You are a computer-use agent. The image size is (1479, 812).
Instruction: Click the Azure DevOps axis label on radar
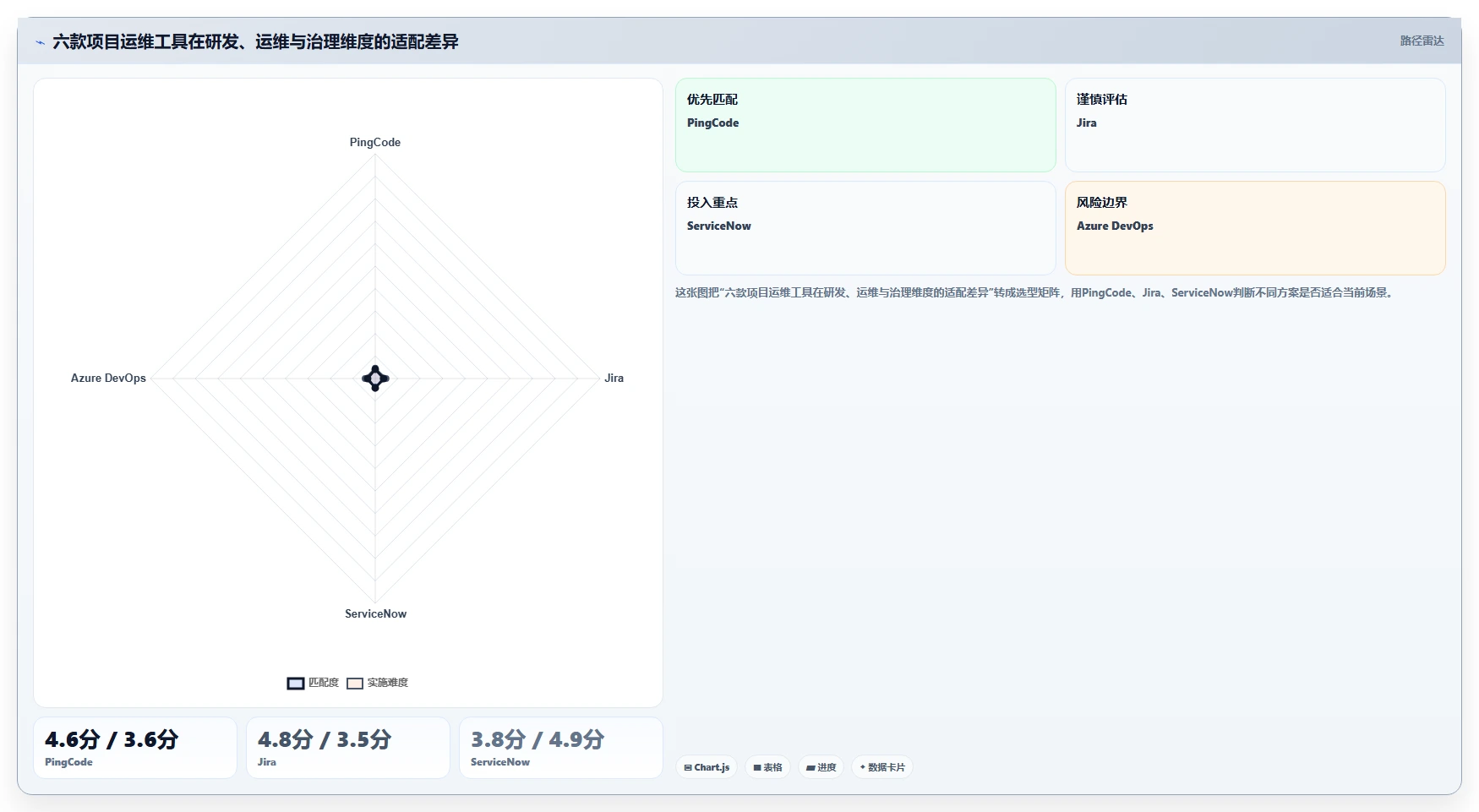[x=108, y=378]
